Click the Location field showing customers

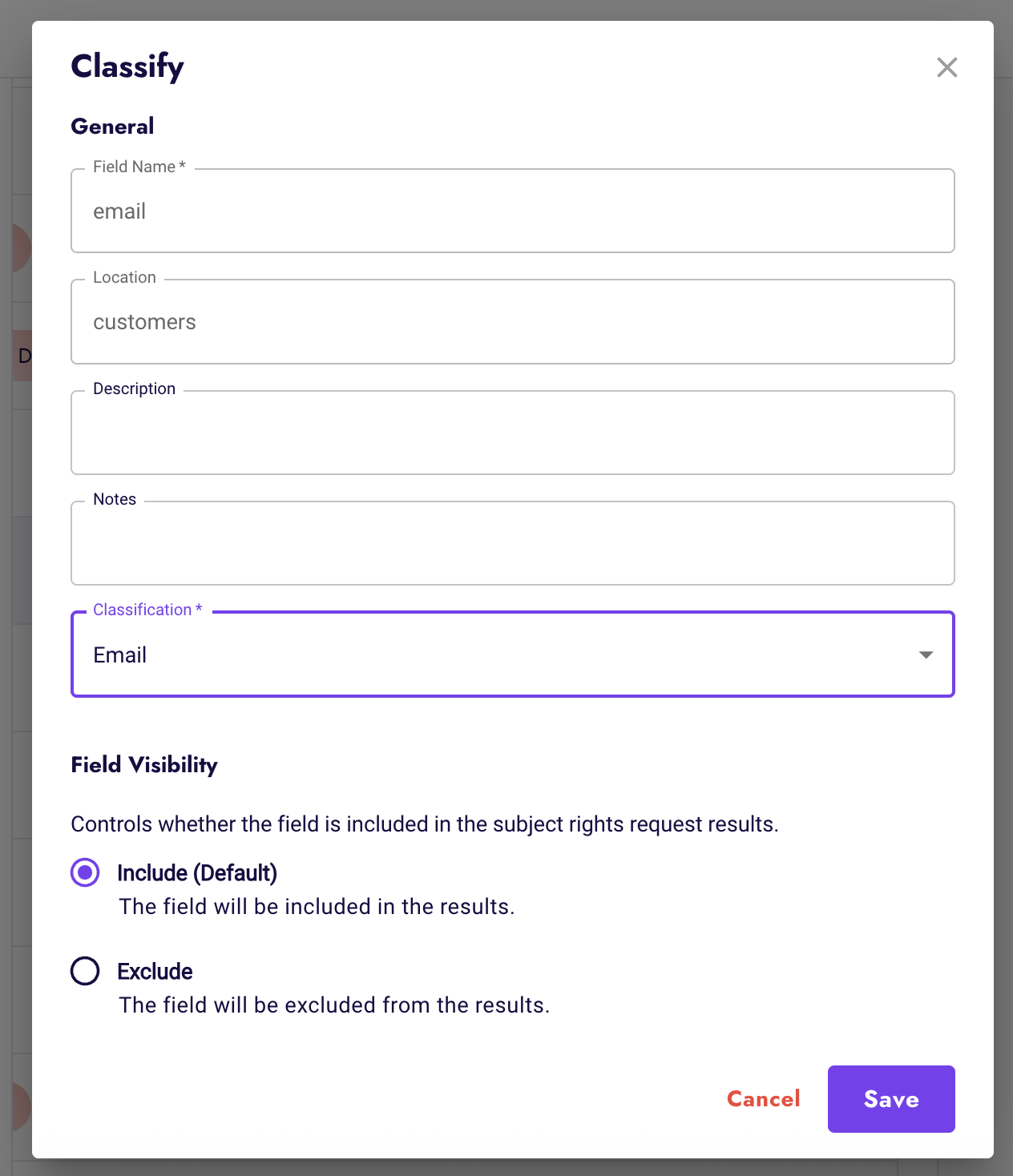513,322
